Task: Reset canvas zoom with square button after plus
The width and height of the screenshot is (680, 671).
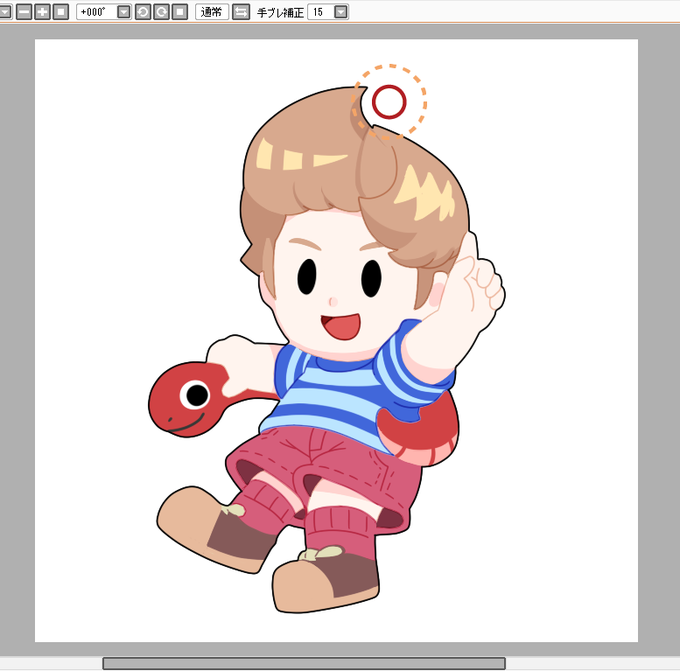Action: (61, 12)
